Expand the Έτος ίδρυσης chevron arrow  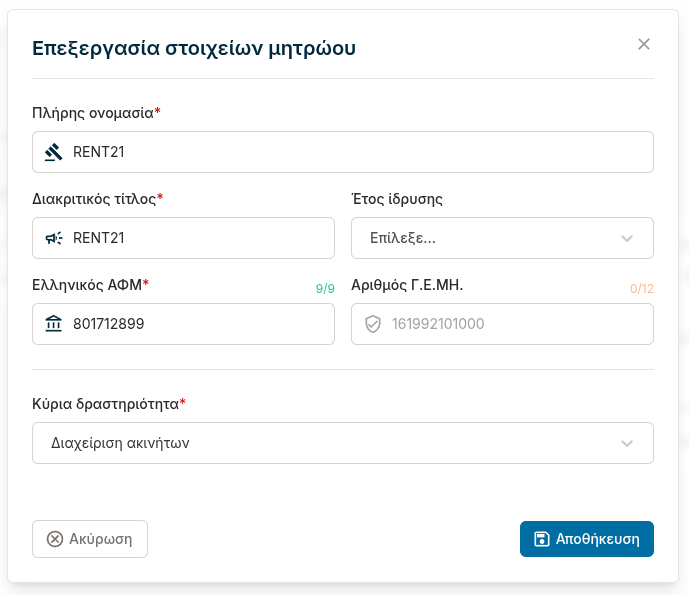point(627,239)
